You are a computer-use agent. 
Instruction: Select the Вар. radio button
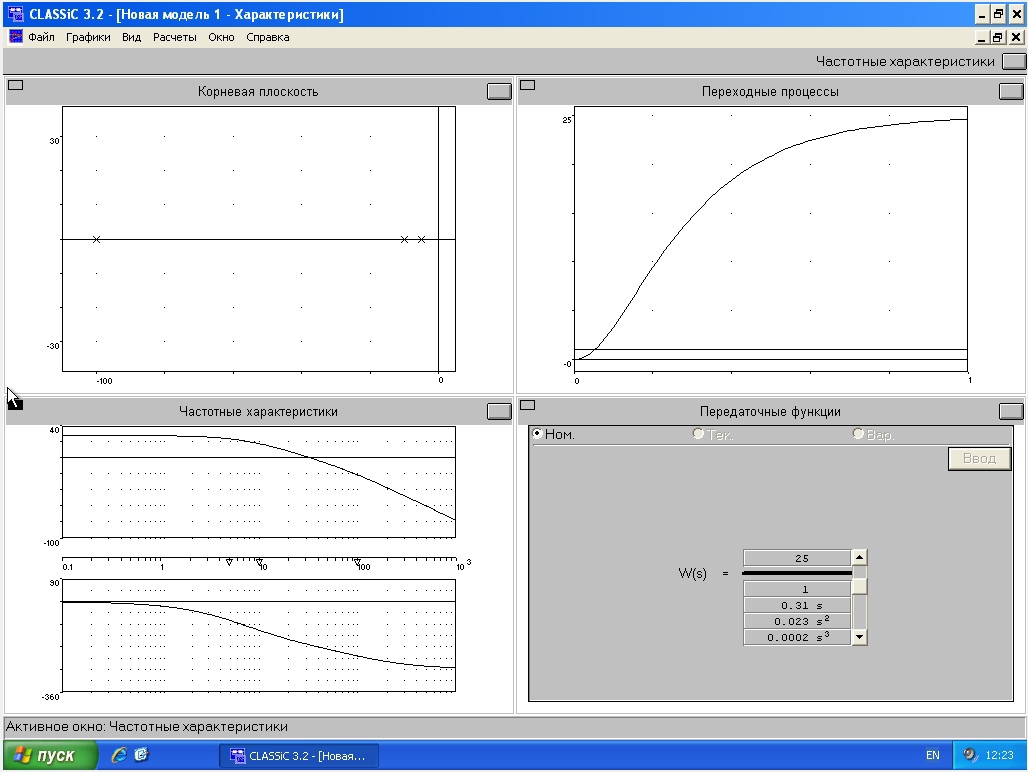[x=858, y=434]
